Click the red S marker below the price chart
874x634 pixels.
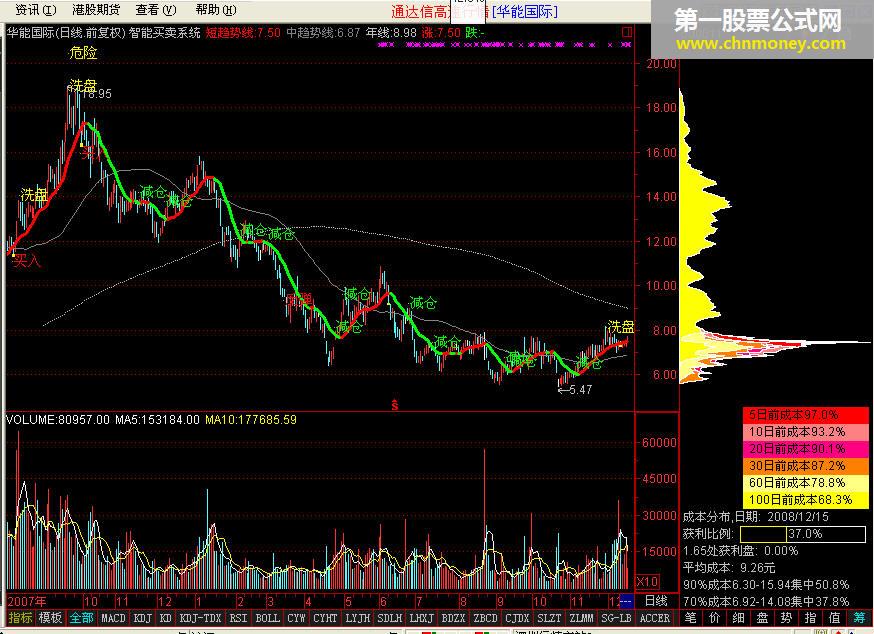pos(395,406)
